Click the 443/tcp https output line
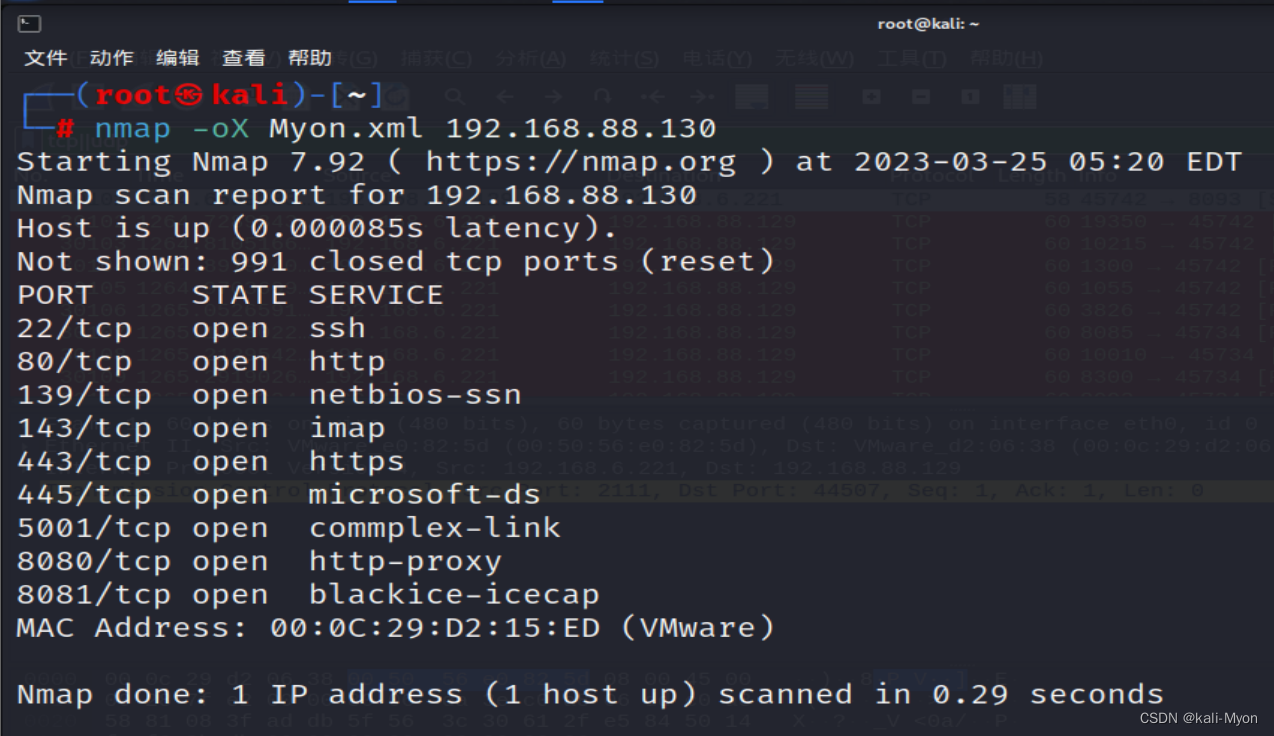Screen dimensions: 1274x736 pyautogui.click(x=210, y=462)
